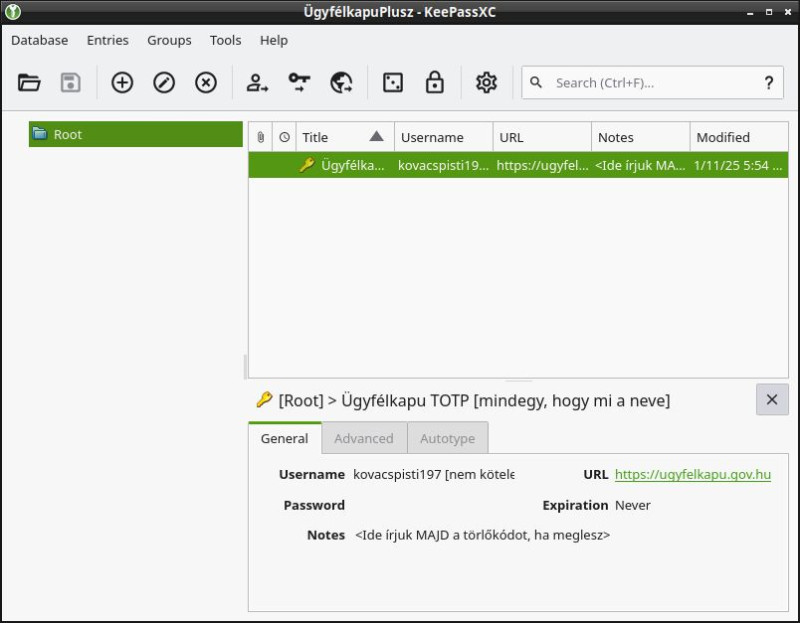Click inside the Search (Ctrl+F) field

653,83
